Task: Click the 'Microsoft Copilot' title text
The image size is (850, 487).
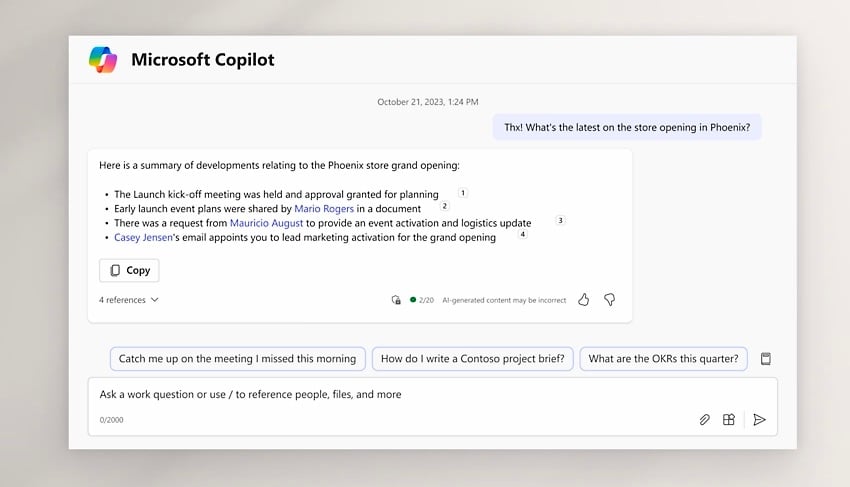Action: tap(203, 60)
